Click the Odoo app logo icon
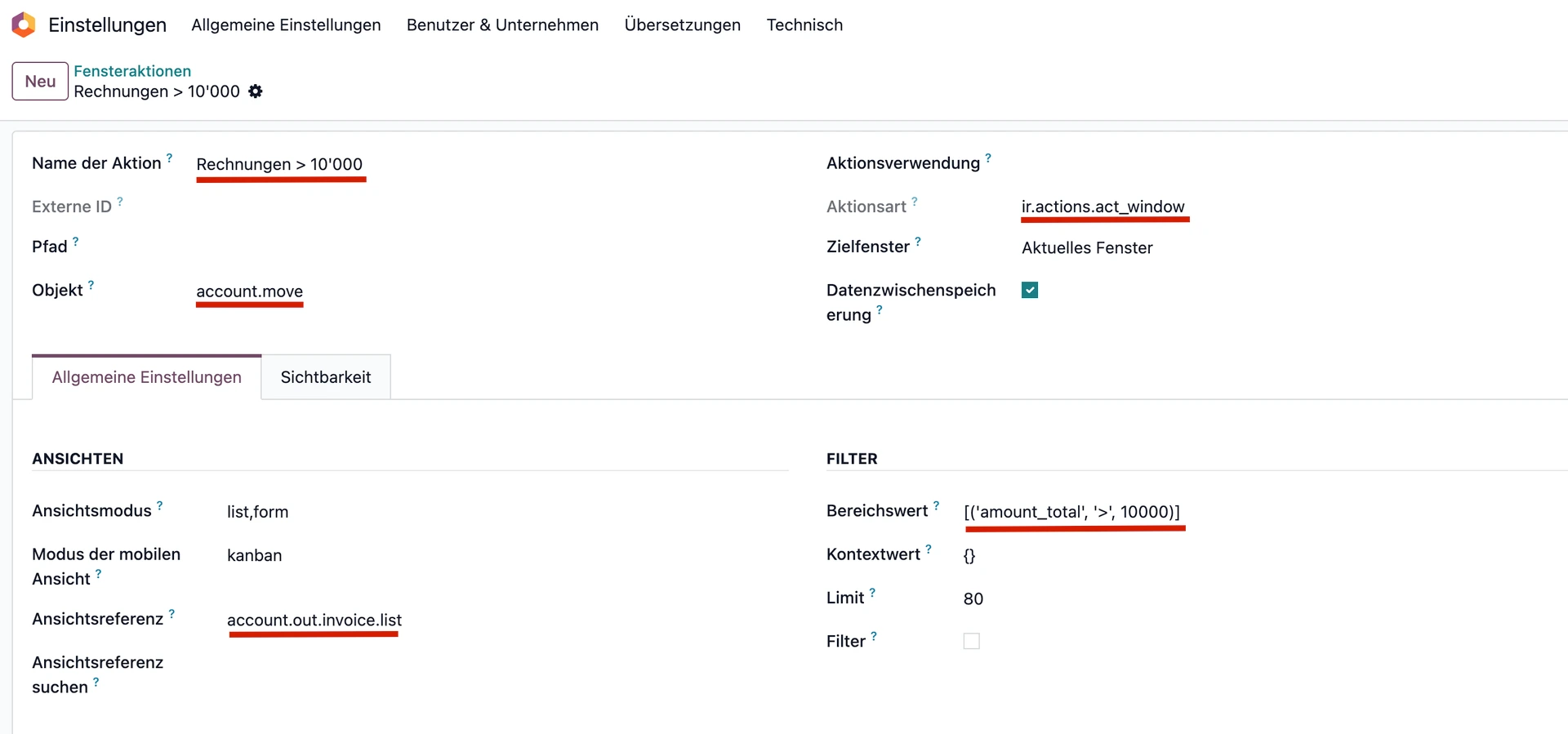Screen dimensions: 1568x734 pos(24,24)
